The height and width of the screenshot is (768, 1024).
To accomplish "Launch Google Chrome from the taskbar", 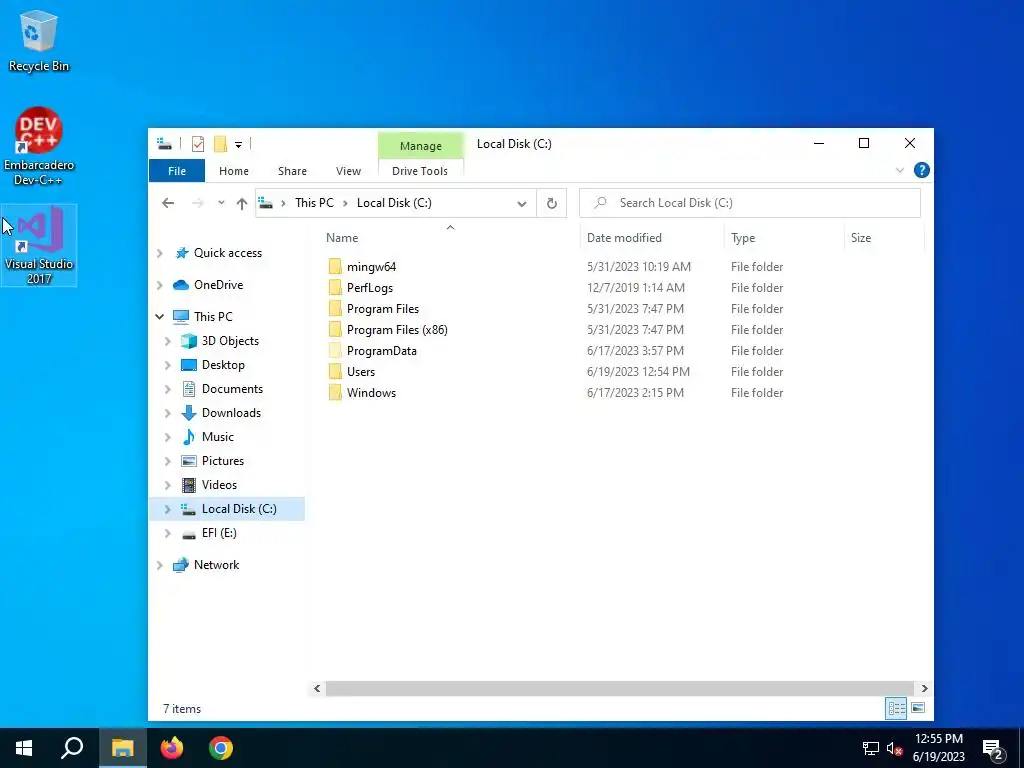I will (221, 748).
